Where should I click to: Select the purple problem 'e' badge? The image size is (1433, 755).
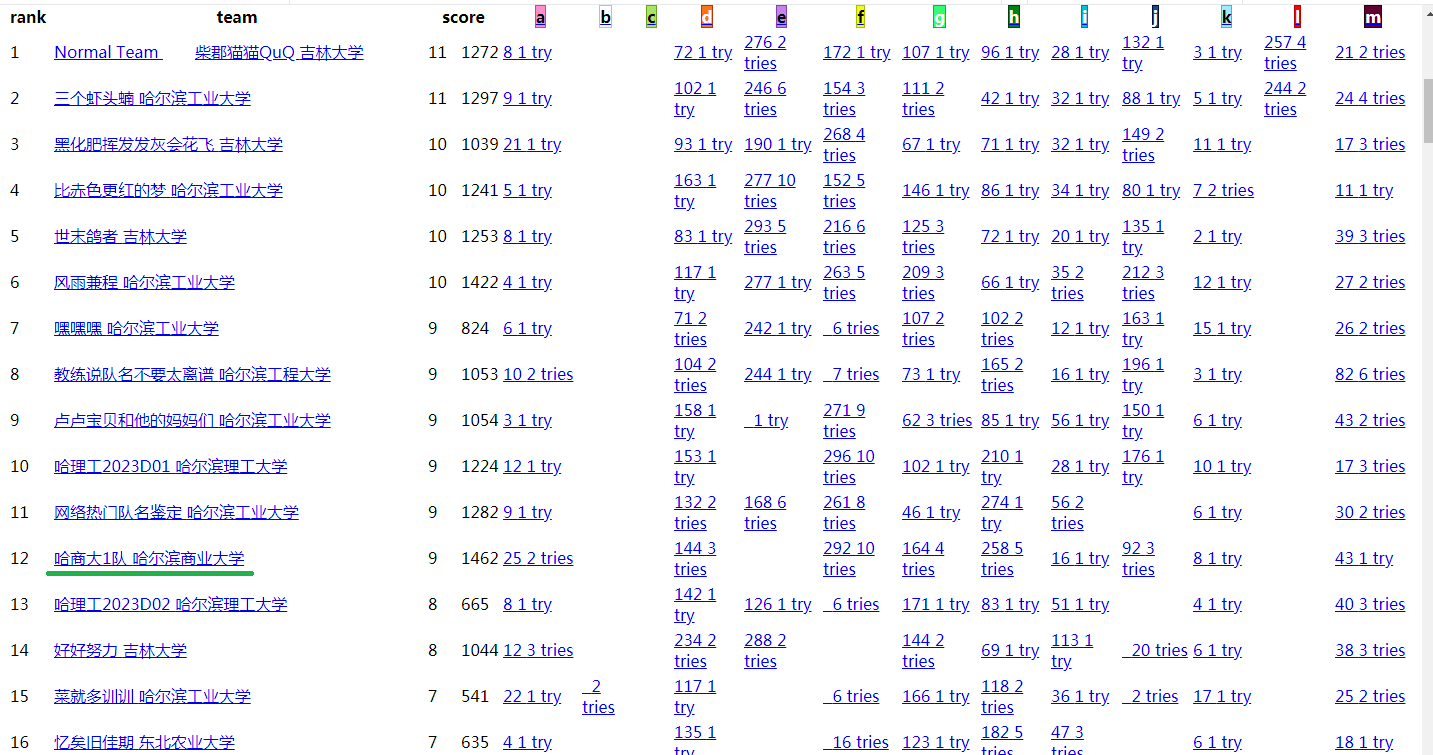coord(781,17)
